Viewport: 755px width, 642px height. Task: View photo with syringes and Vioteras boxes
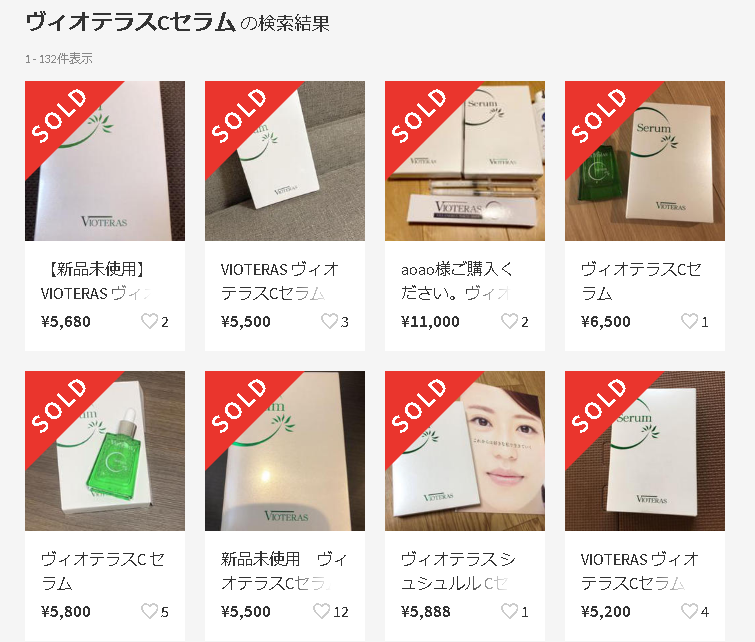[x=465, y=161]
